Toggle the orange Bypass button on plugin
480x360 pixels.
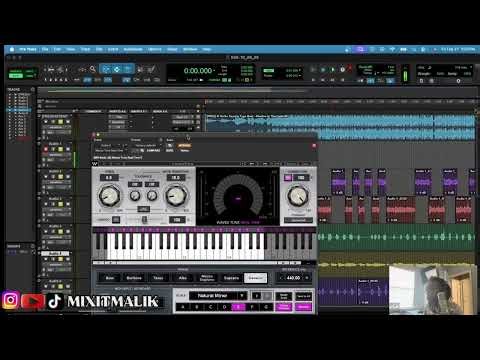[x=184, y=146]
